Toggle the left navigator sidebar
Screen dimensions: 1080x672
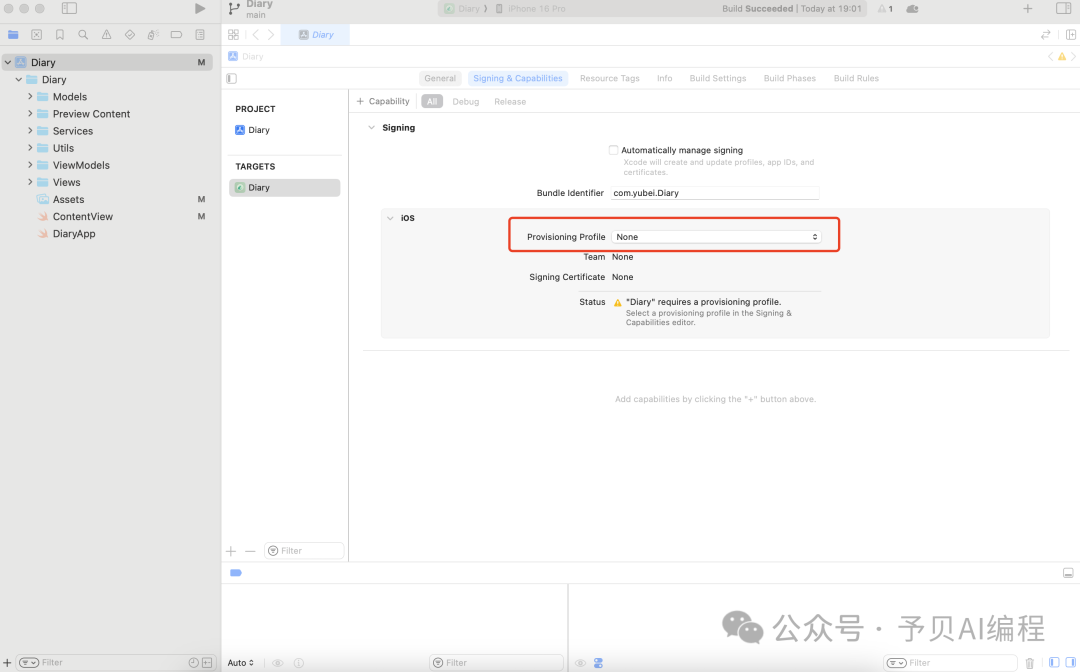pos(69,9)
